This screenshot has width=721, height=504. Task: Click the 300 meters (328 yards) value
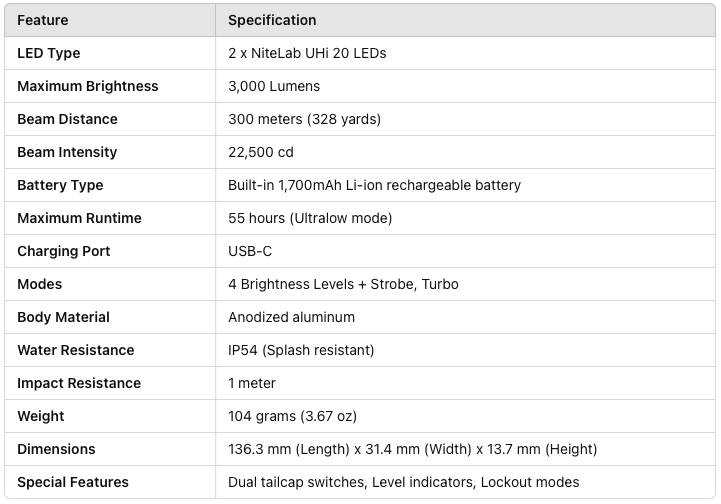coord(304,119)
